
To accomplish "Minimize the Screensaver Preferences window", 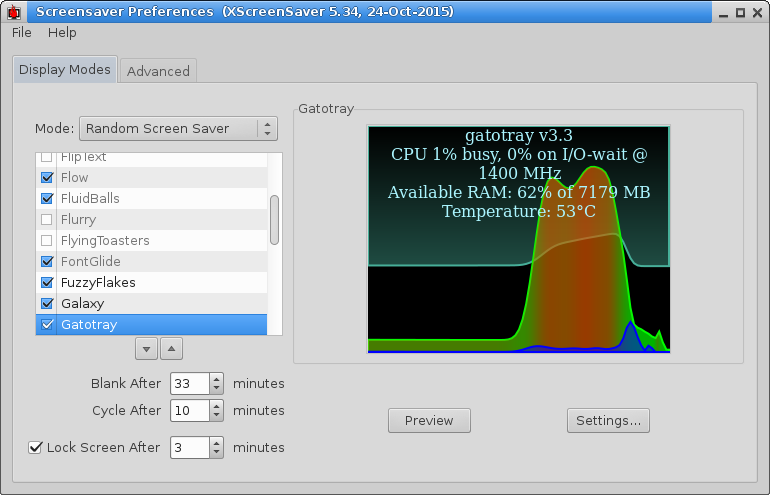I will [723, 13].
